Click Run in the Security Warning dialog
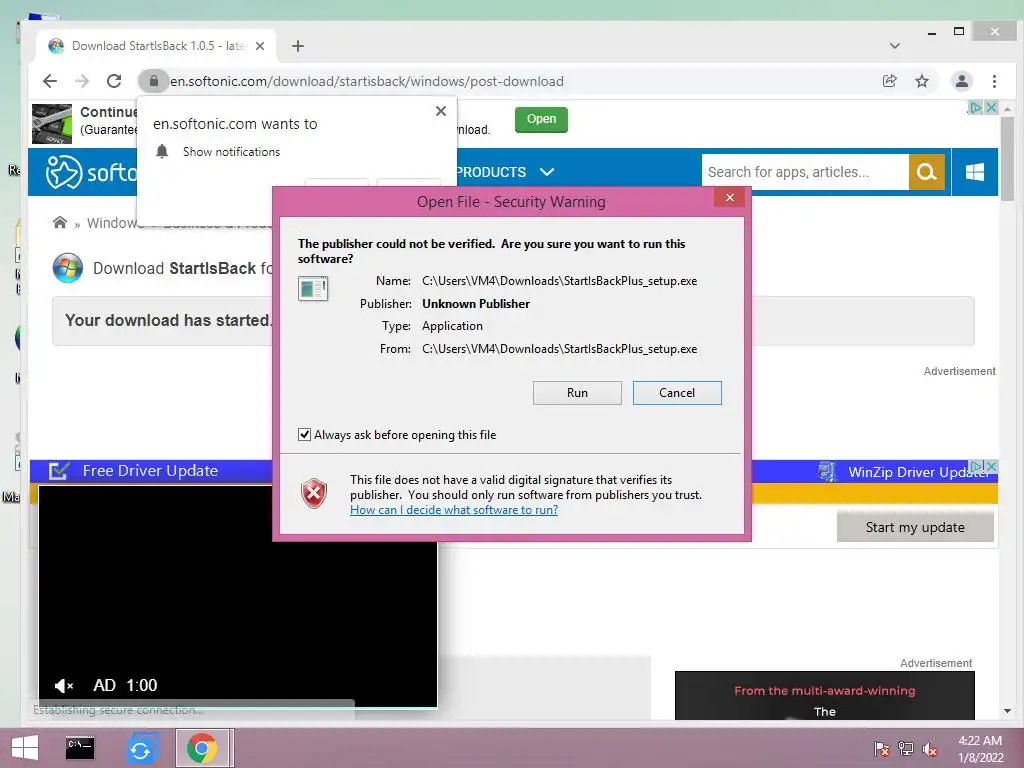1024x768 pixels. point(577,392)
